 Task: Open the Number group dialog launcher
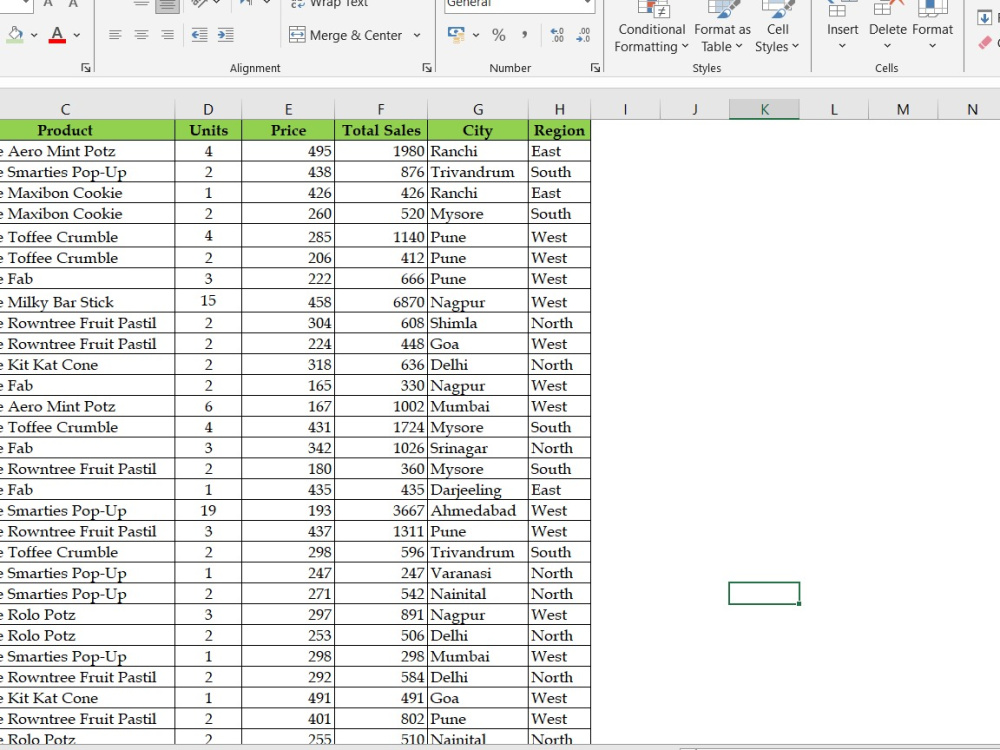click(595, 68)
